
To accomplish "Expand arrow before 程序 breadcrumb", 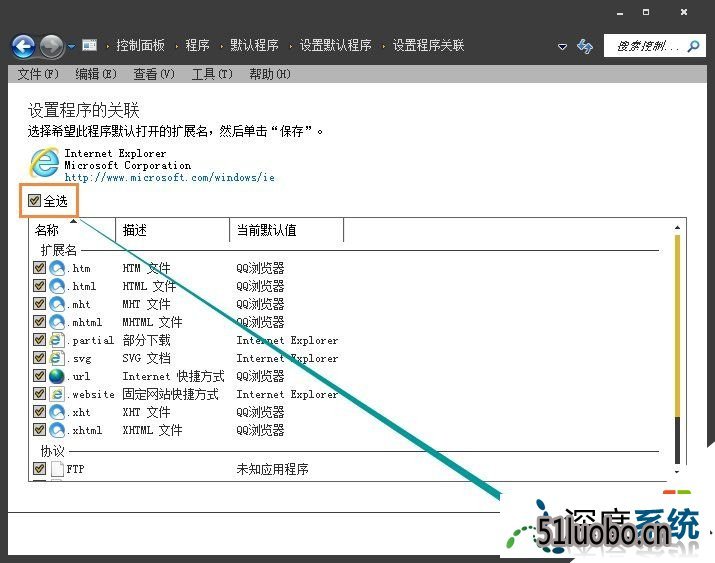I will [176, 46].
